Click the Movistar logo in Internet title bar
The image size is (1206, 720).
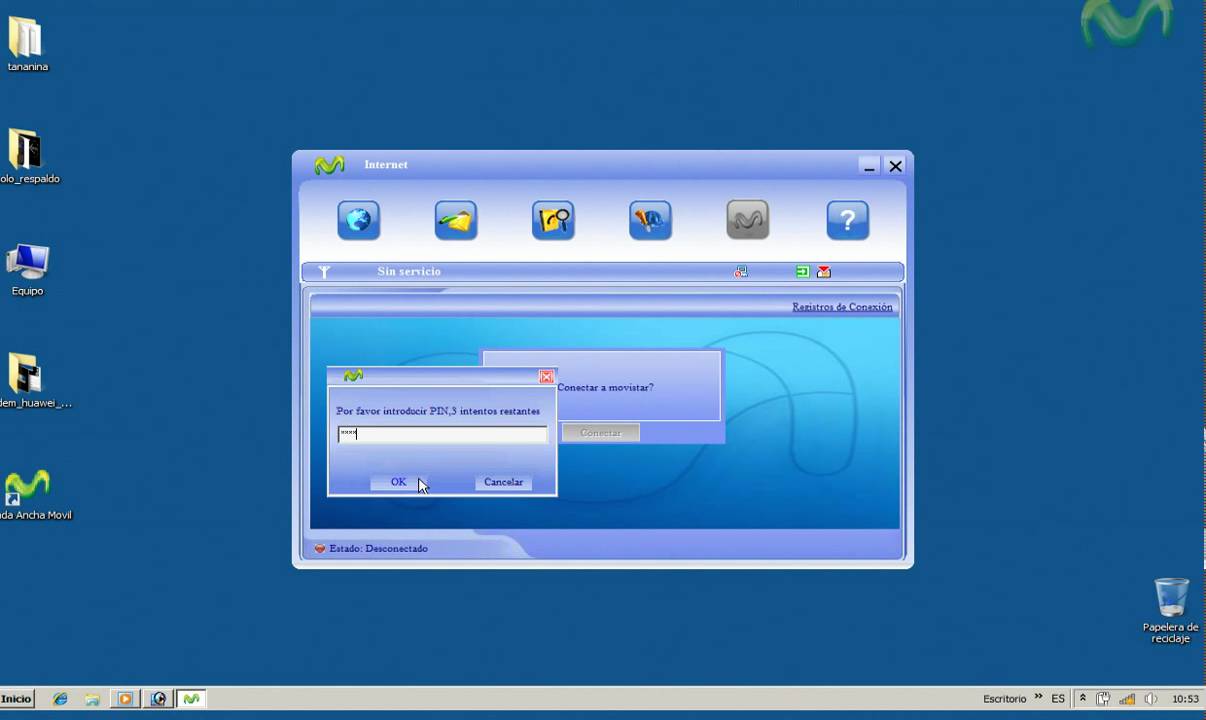(329, 165)
